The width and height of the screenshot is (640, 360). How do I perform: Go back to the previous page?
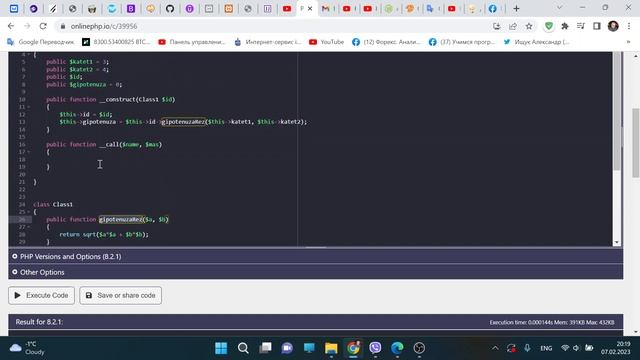pyautogui.click(x=11, y=26)
